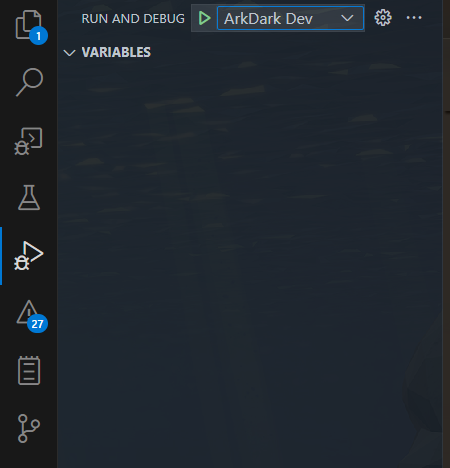Open the Testing flask view

[29, 198]
